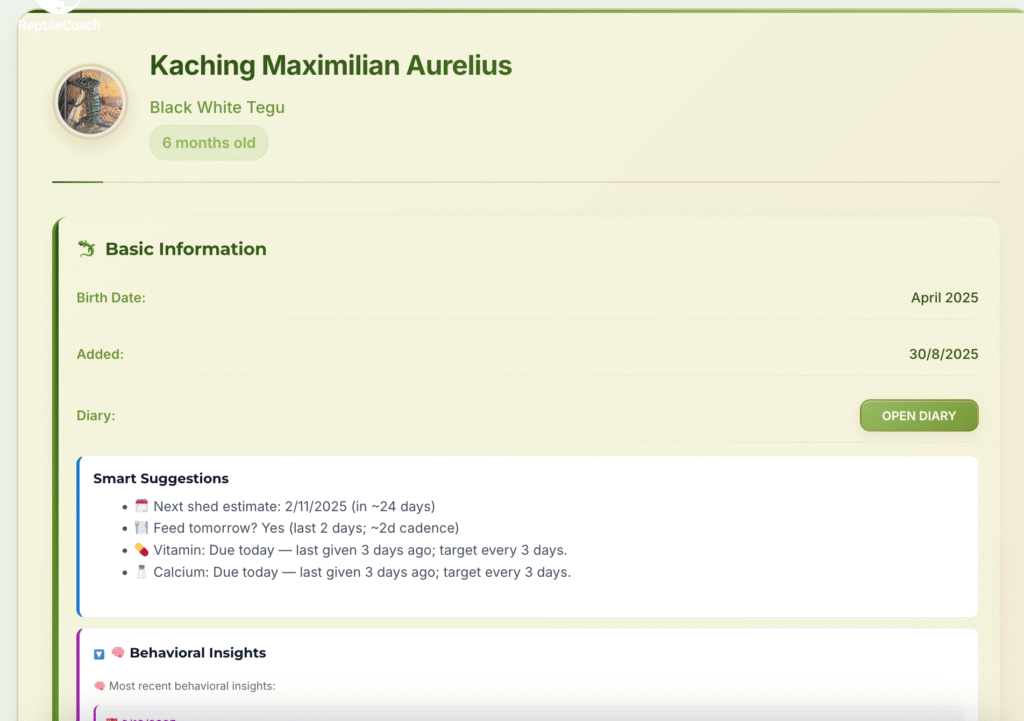
Task: Click the Basic Information section heading
Action: (186, 249)
